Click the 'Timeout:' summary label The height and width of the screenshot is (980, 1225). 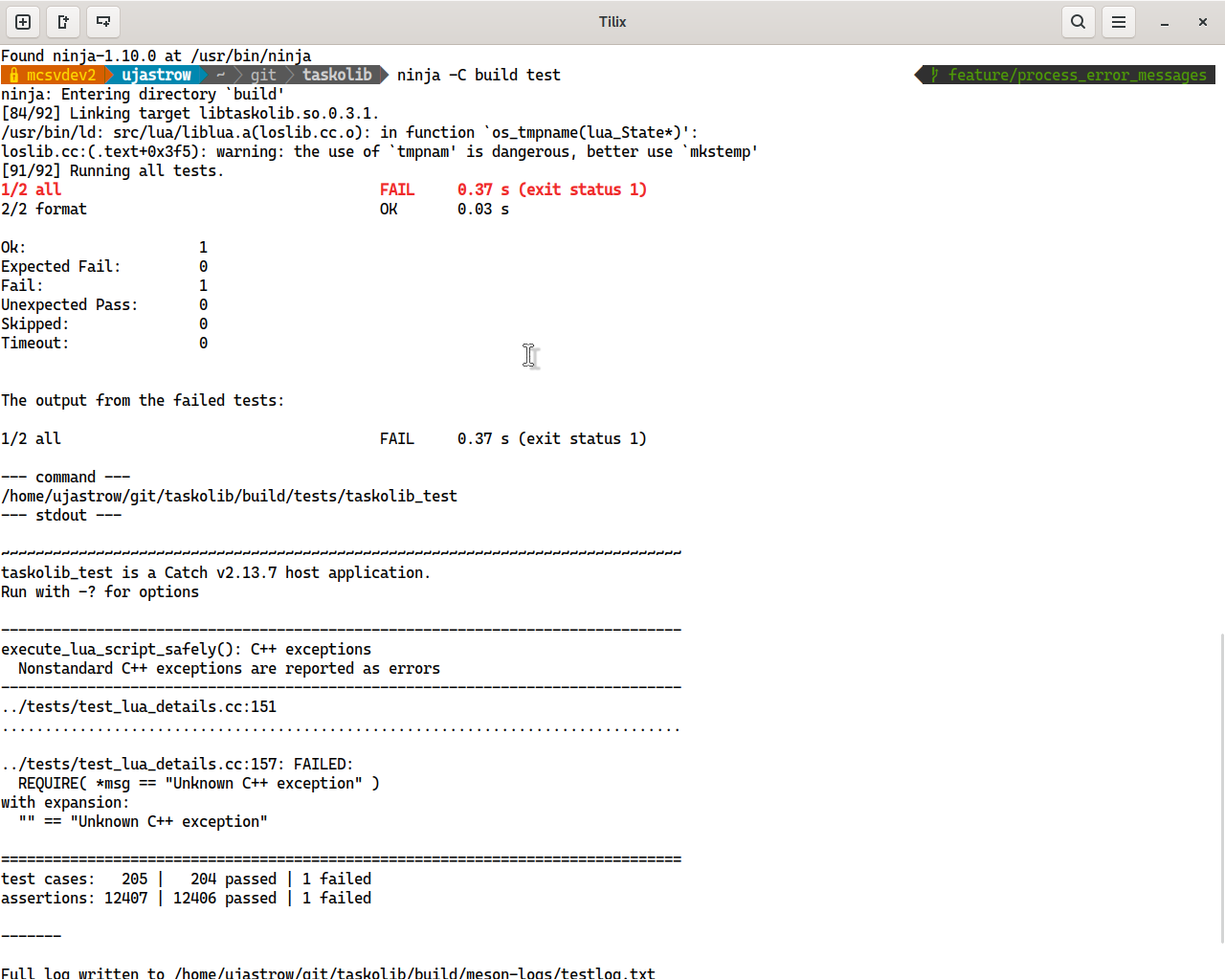coord(35,343)
